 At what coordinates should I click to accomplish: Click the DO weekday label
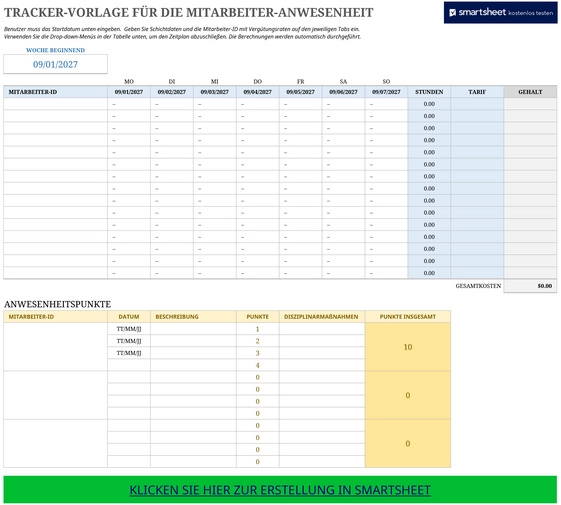(258, 82)
